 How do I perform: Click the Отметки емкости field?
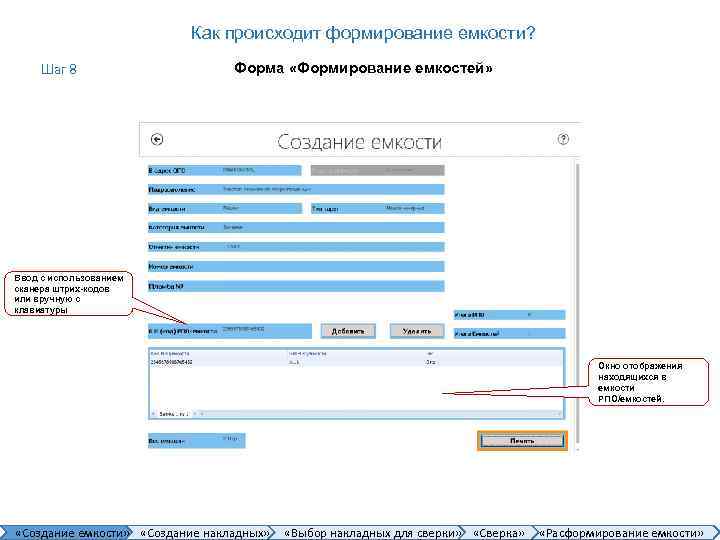[296, 247]
